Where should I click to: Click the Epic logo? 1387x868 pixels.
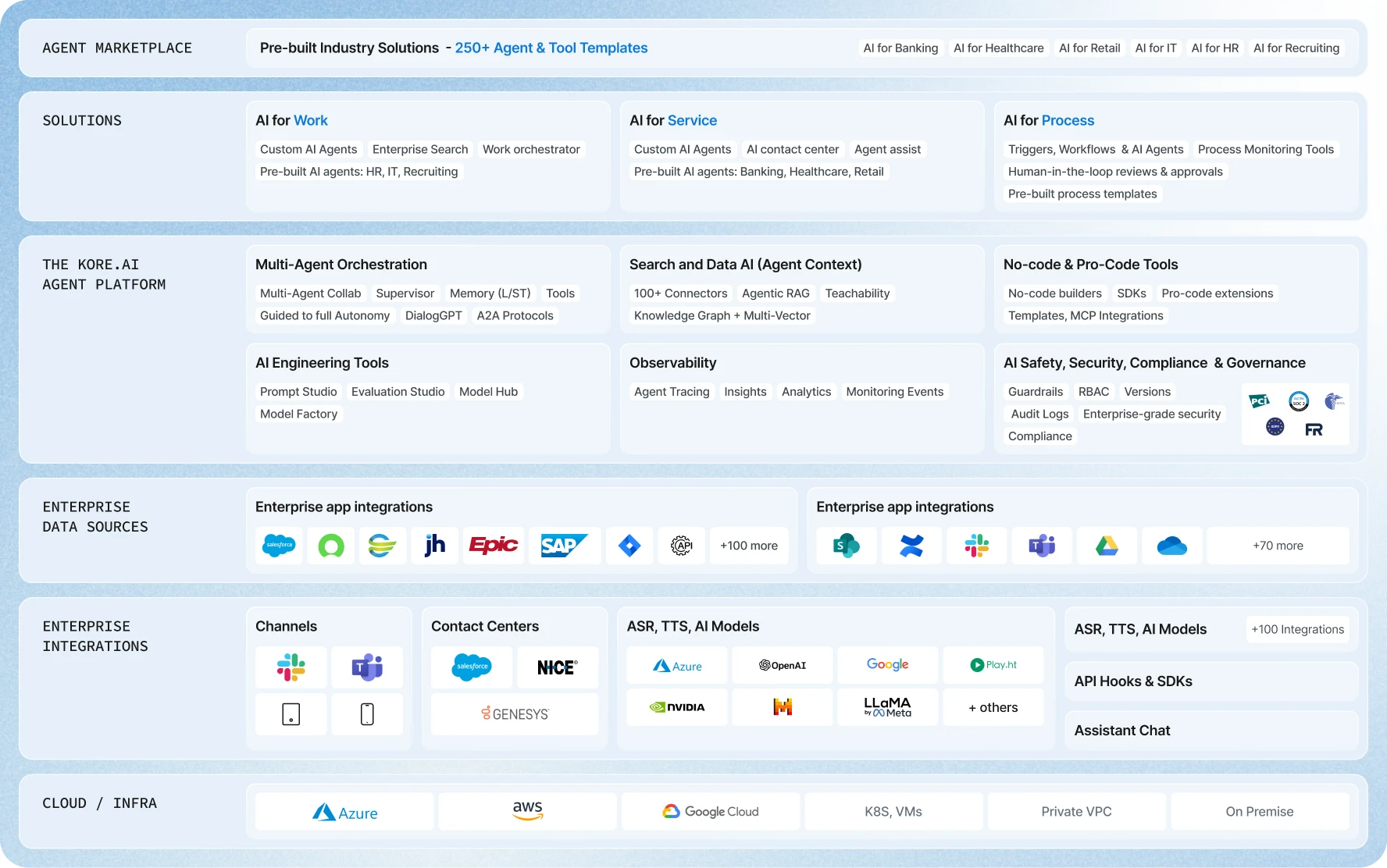[x=494, y=545]
